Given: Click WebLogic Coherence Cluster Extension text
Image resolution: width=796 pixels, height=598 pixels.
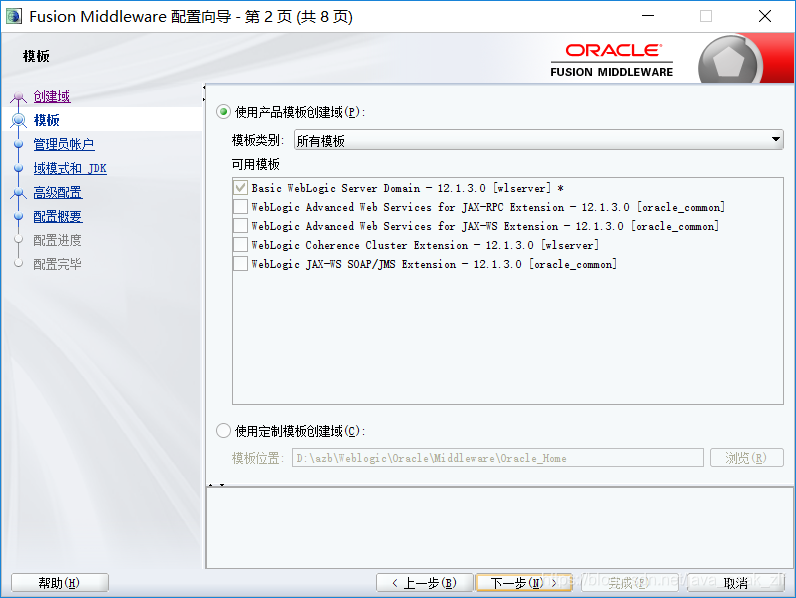Looking at the screenshot, I should 425,245.
